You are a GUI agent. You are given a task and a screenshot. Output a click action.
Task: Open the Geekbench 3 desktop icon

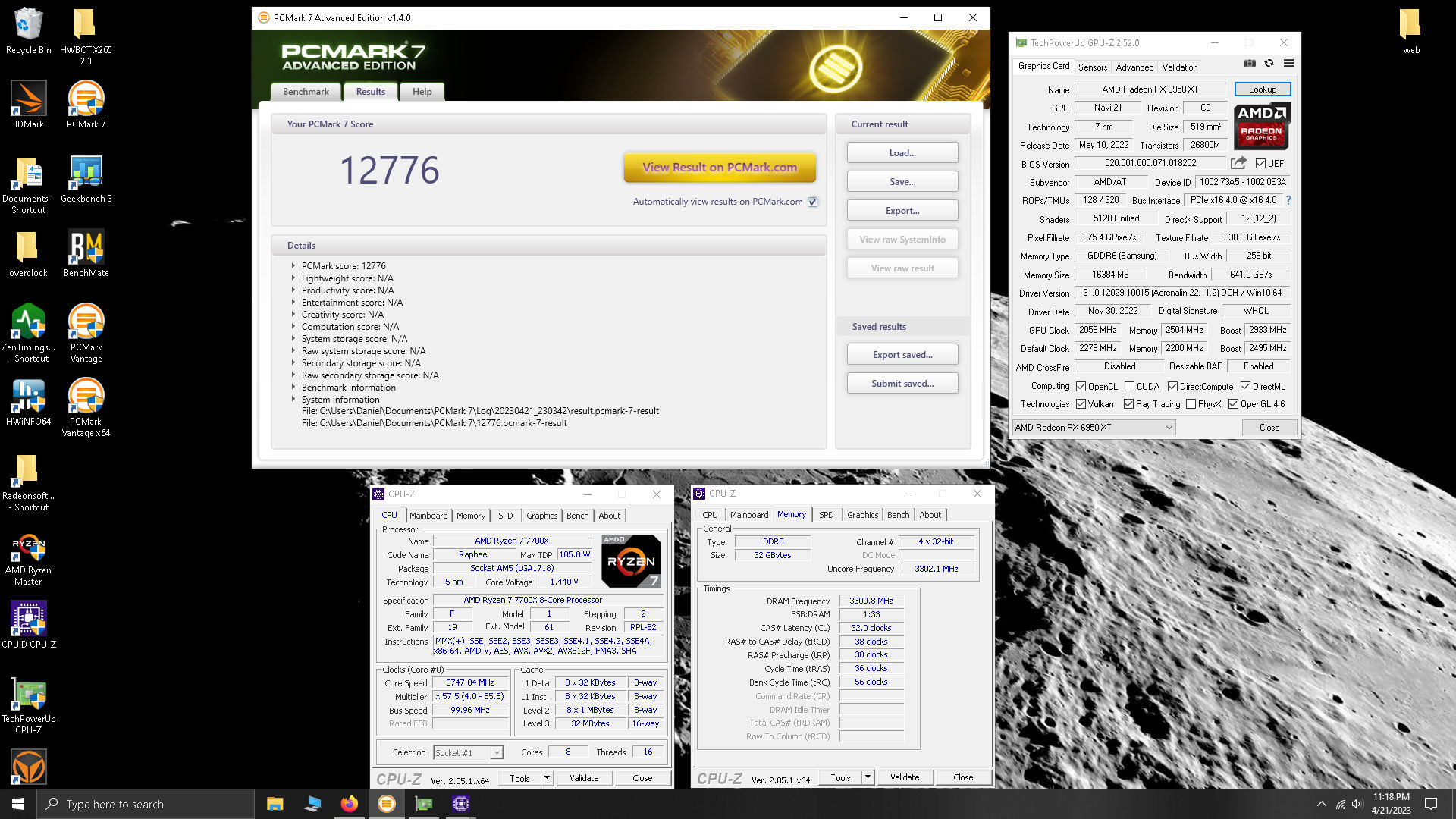tap(86, 180)
